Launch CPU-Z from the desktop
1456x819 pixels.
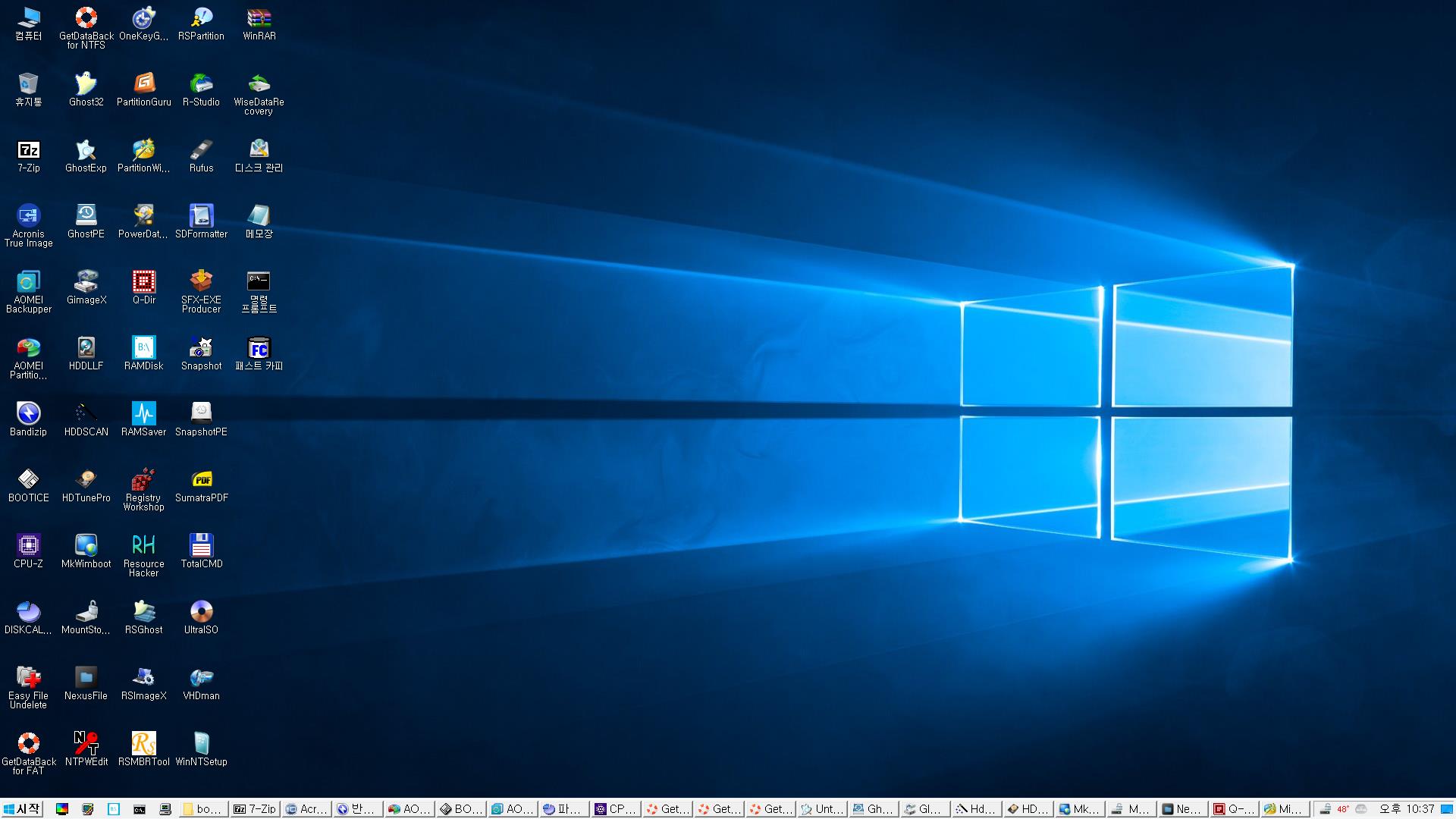point(29,551)
